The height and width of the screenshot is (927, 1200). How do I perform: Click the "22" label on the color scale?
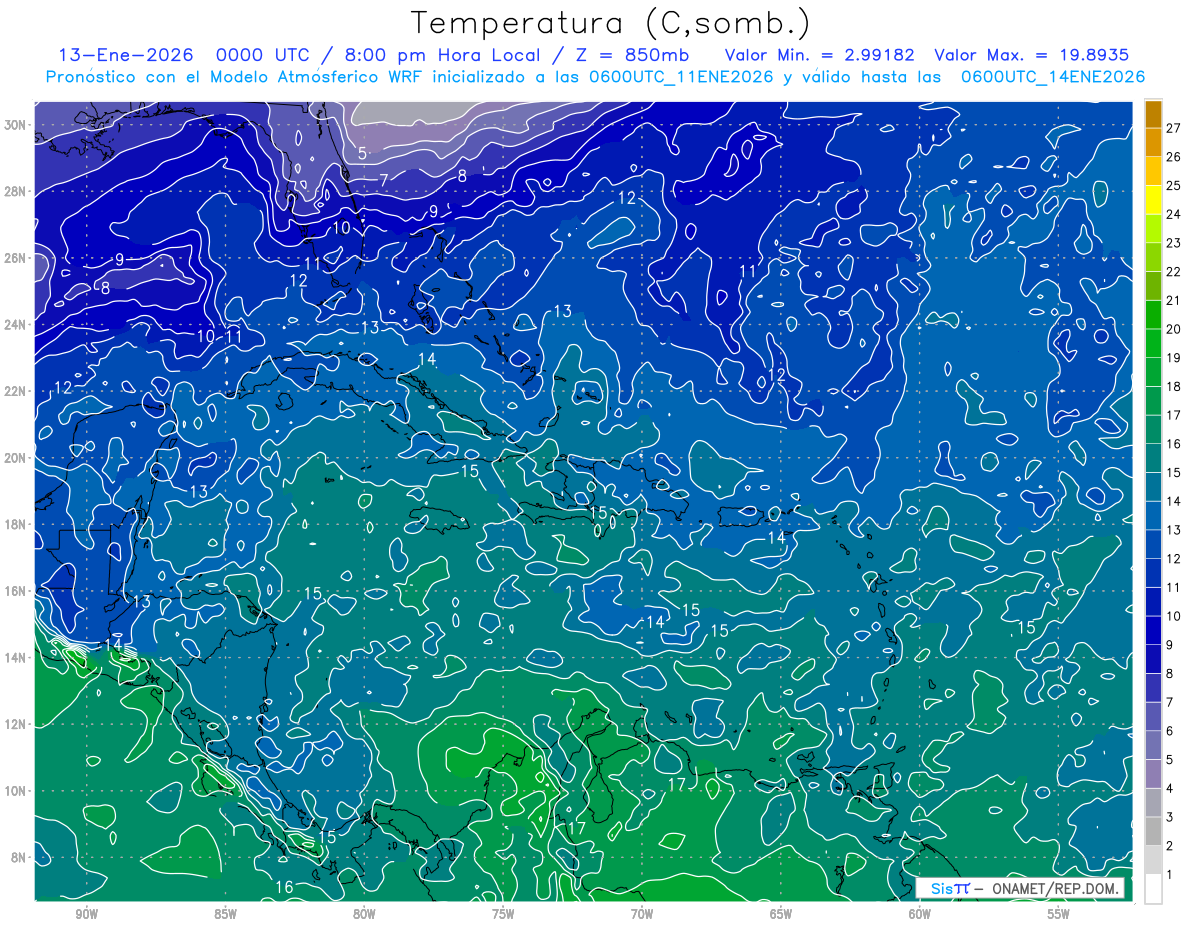coord(1174,271)
